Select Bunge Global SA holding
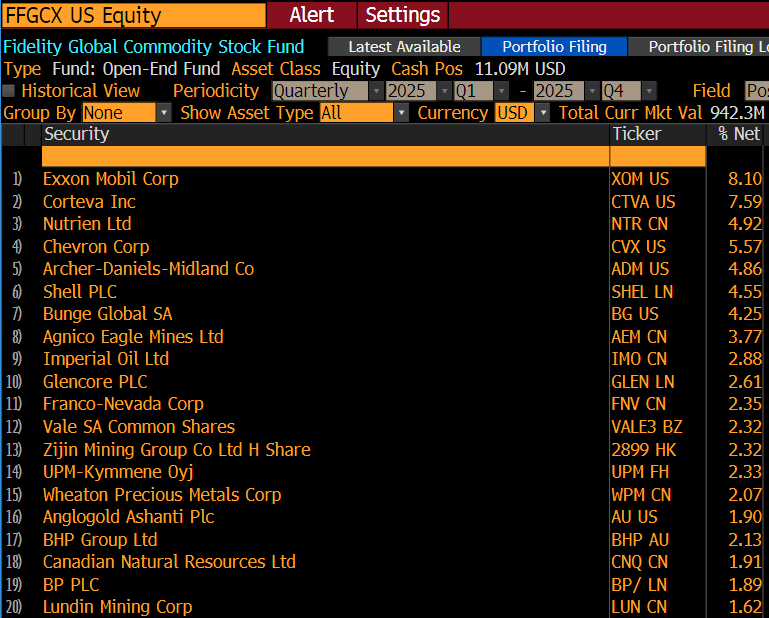The image size is (769, 618). click(107, 314)
